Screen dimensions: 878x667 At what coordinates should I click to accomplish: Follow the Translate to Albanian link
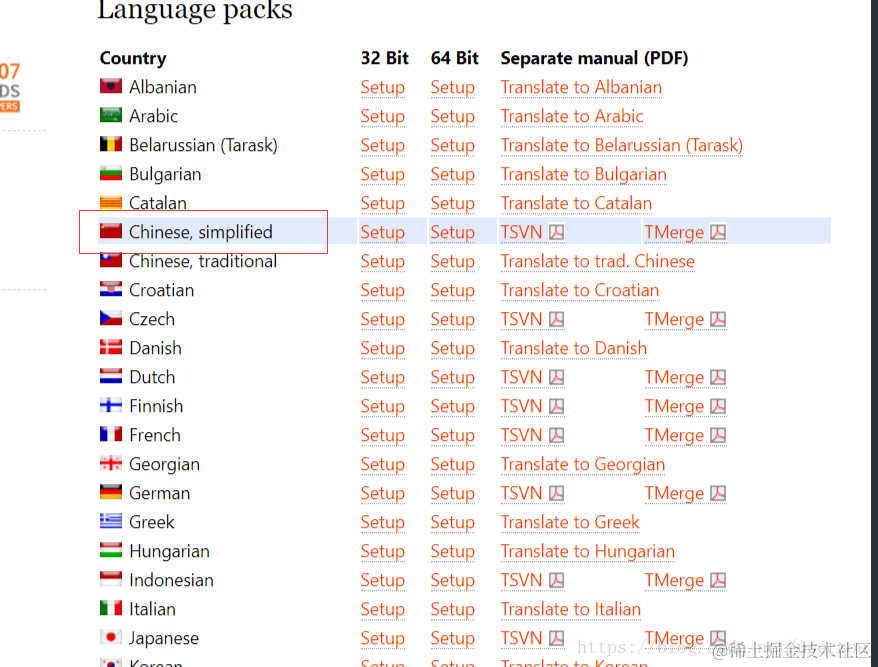[581, 87]
